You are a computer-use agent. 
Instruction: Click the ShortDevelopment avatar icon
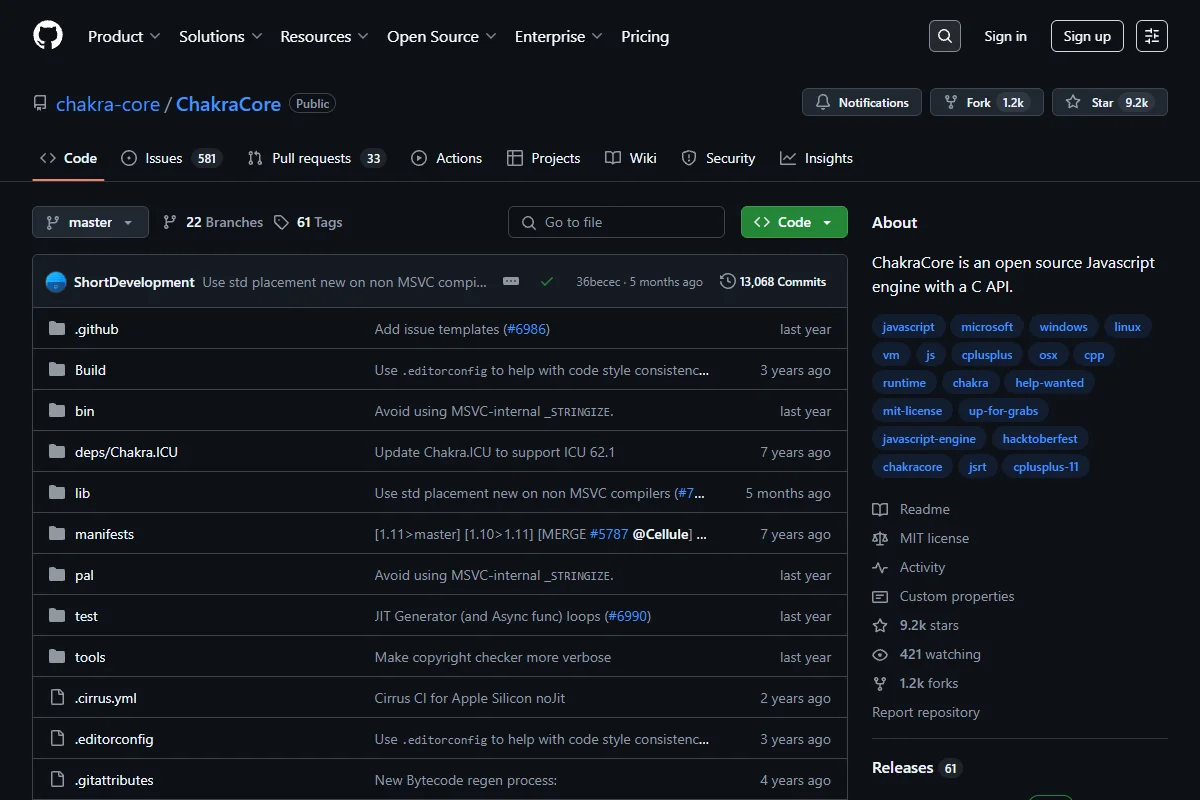(56, 282)
